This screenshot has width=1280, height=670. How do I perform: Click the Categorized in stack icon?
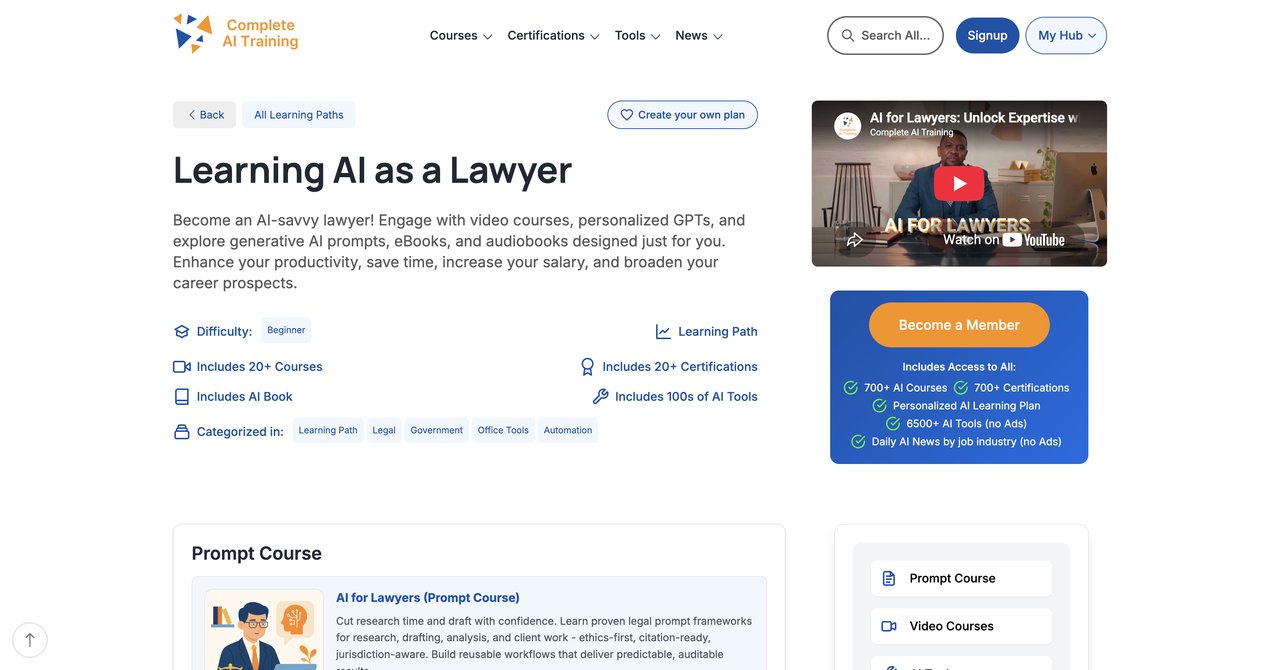click(x=181, y=432)
